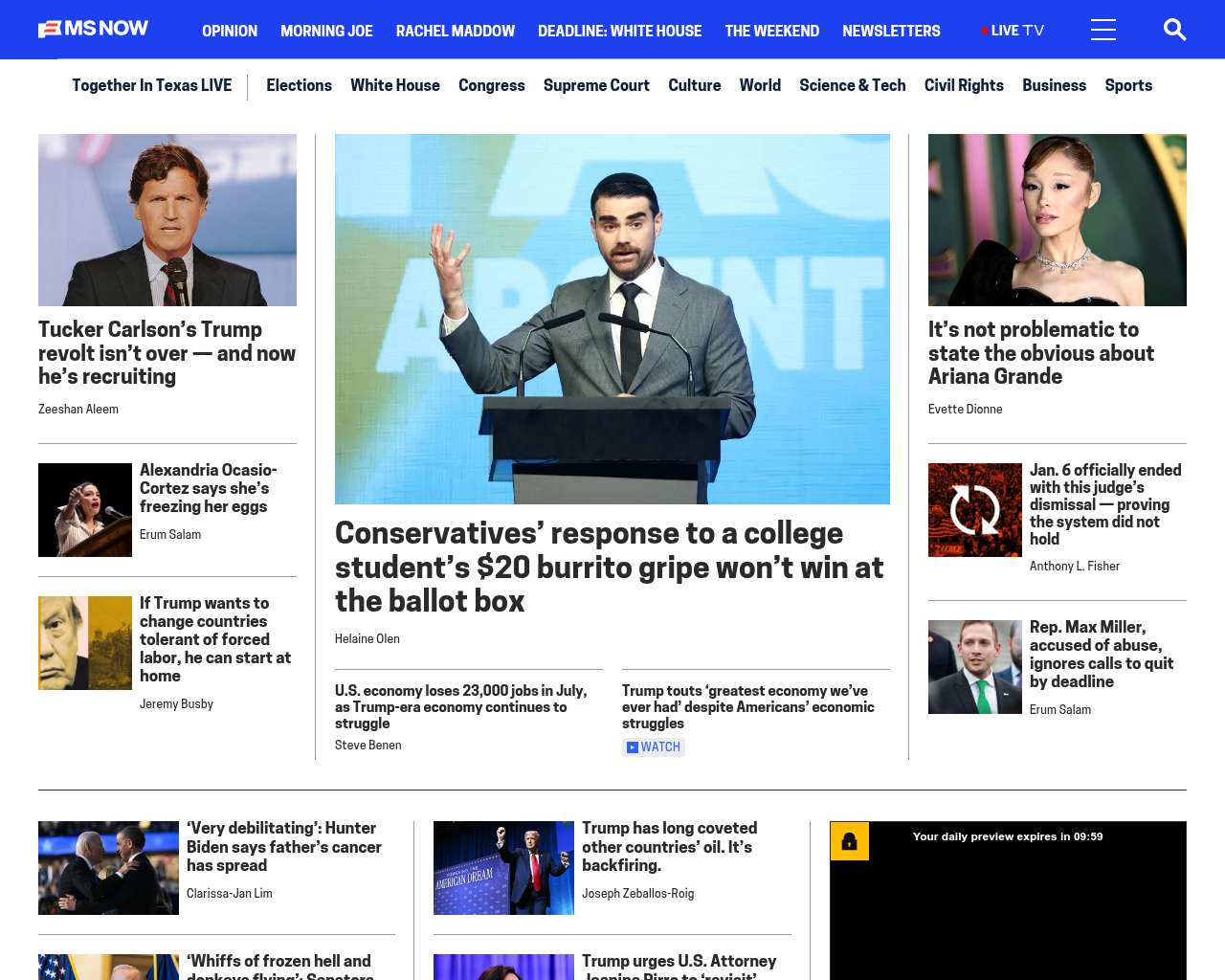Read Ariana Grande opinion headline

coord(1041,353)
